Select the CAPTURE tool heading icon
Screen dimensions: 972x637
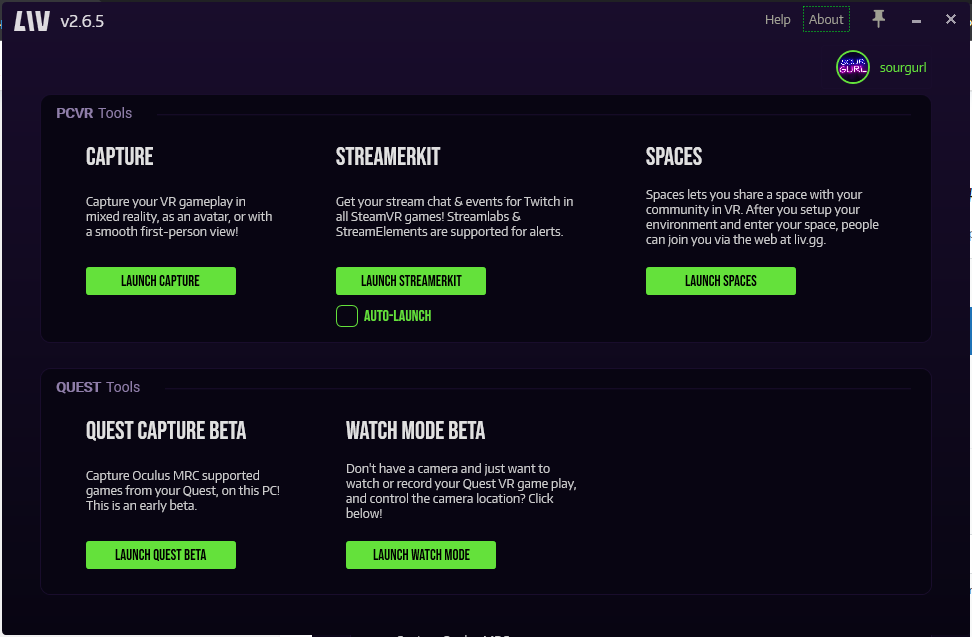click(x=119, y=157)
